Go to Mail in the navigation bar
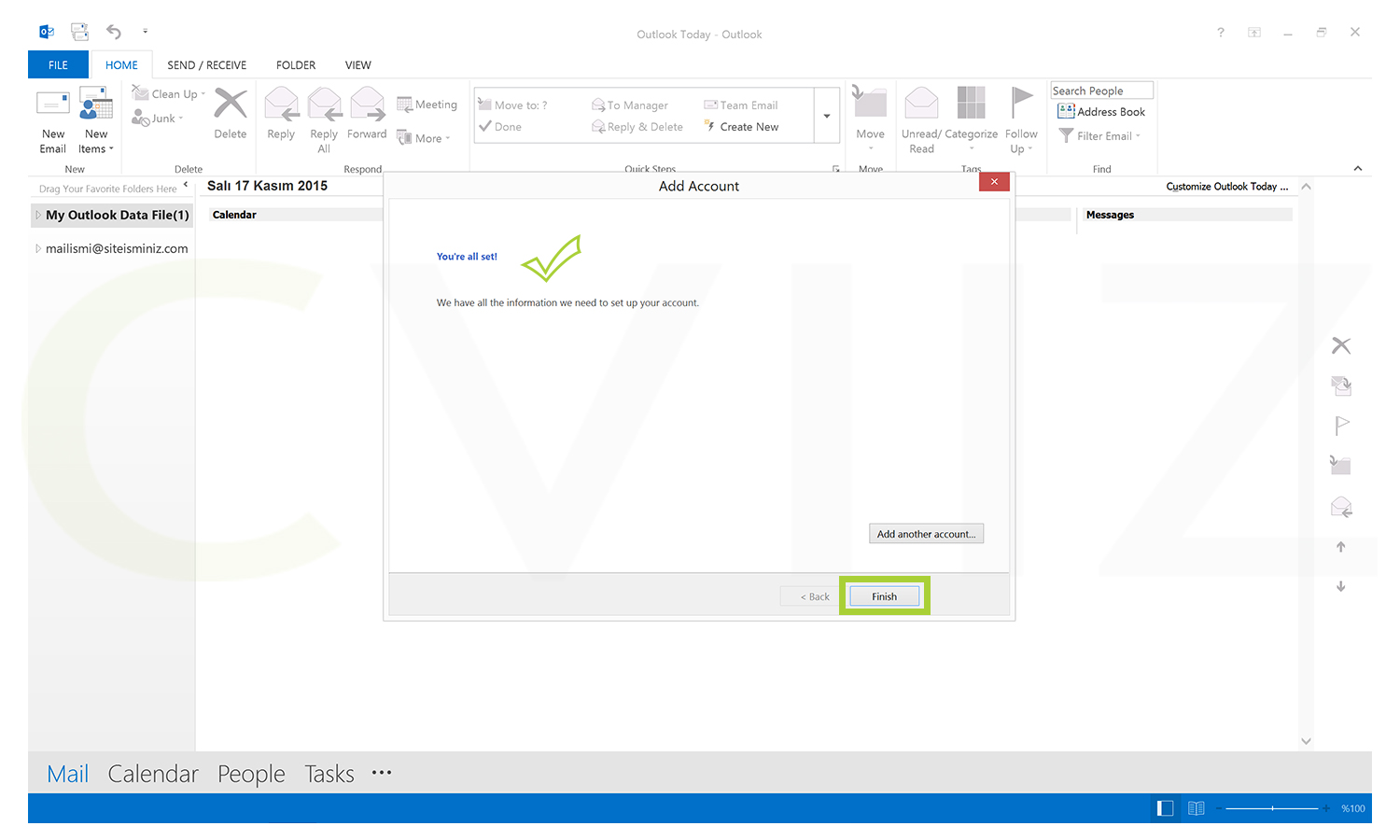Image resolution: width=1400 pixels, height=840 pixels. point(68,774)
